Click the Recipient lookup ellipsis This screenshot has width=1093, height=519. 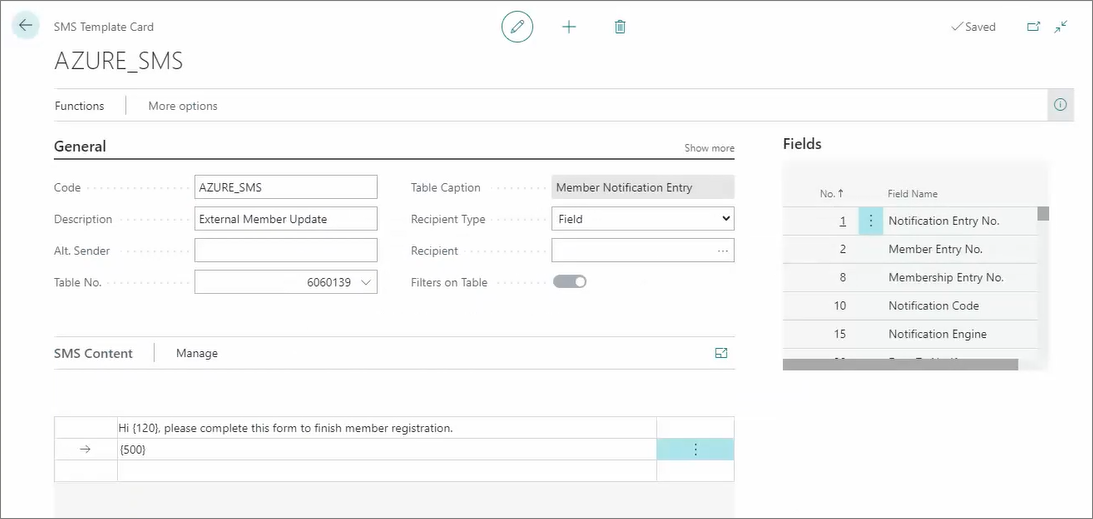[723, 251]
